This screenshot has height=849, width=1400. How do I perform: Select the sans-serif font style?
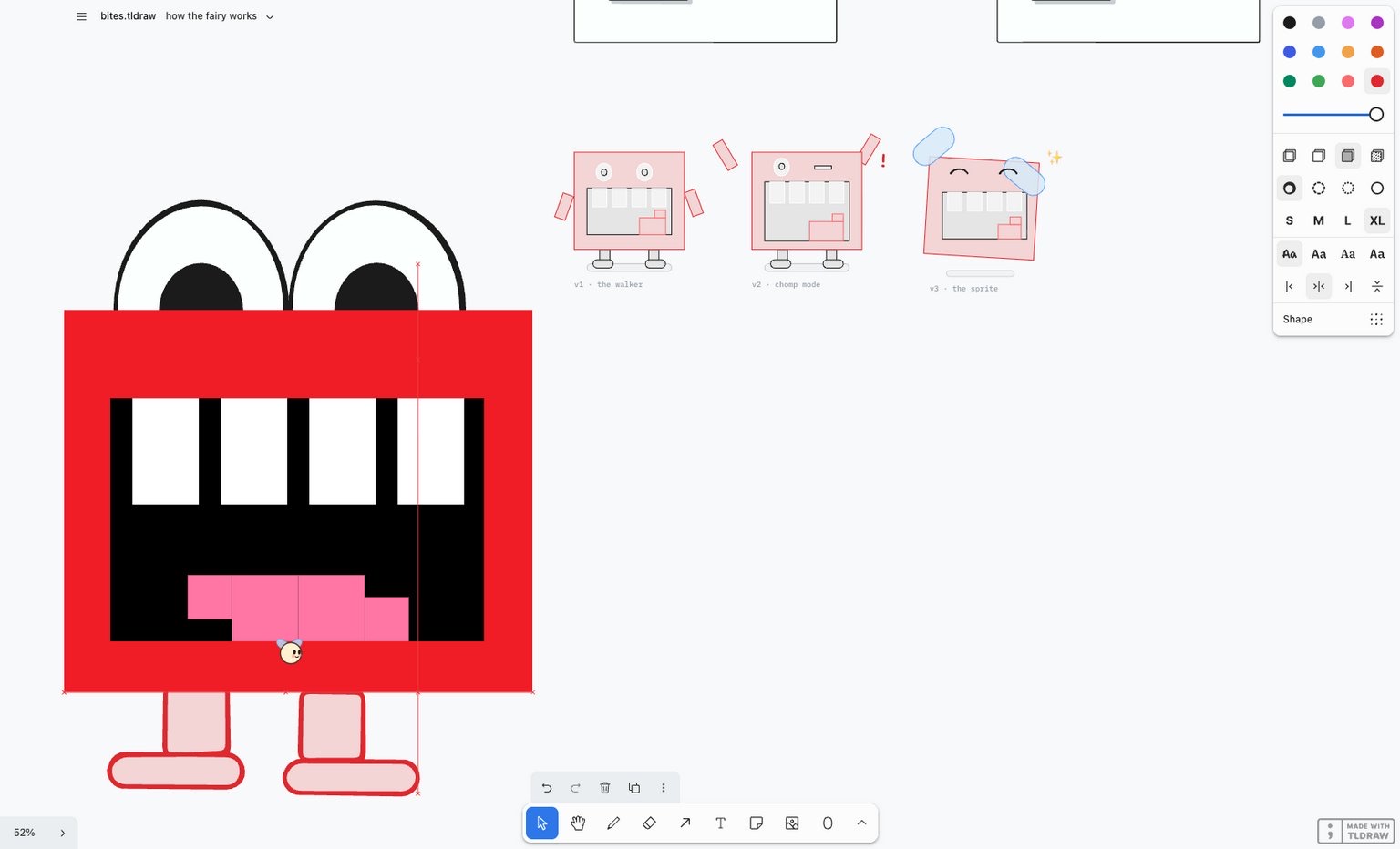point(1318,254)
